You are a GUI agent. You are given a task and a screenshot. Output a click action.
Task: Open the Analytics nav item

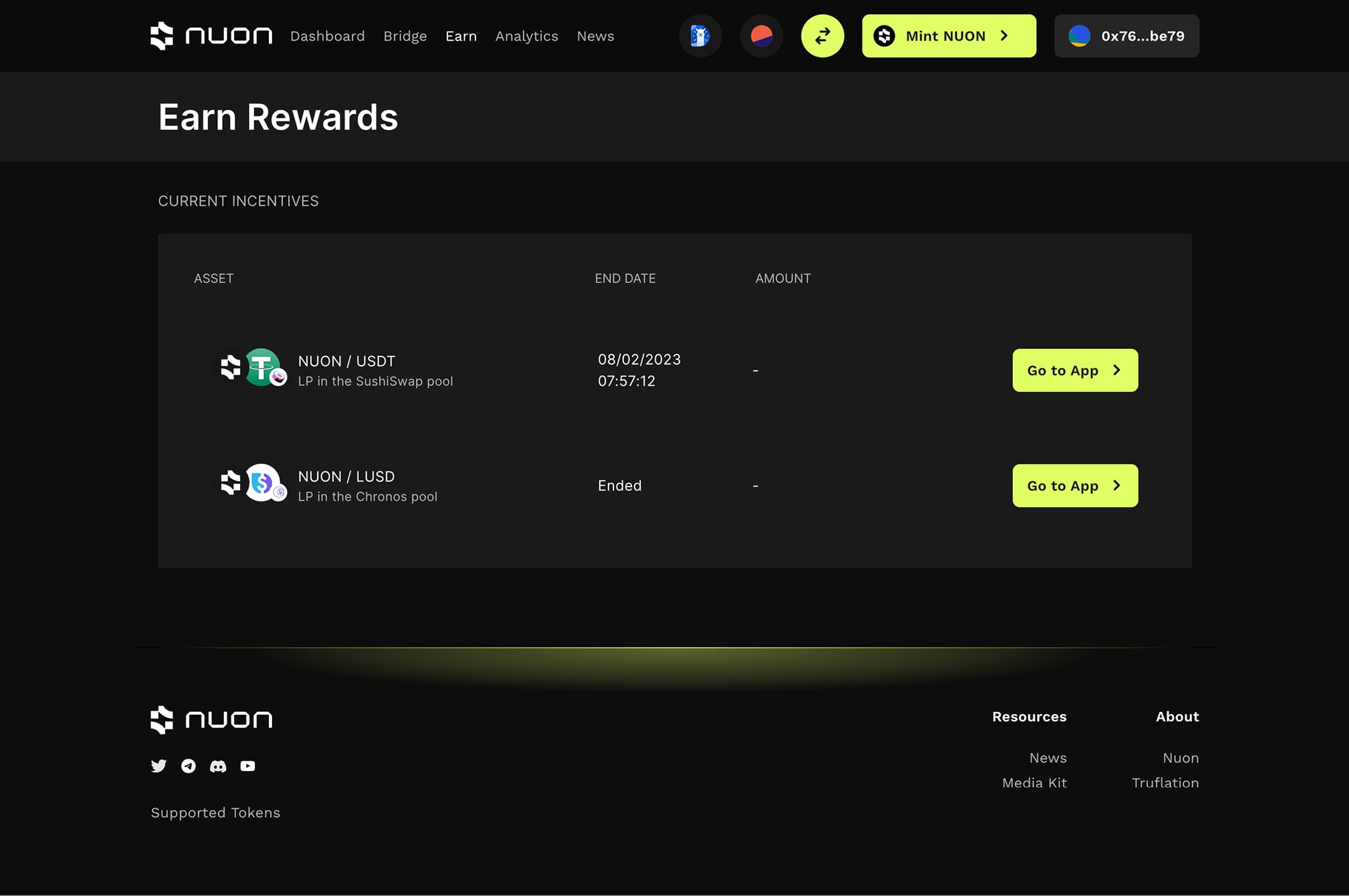coord(526,36)
